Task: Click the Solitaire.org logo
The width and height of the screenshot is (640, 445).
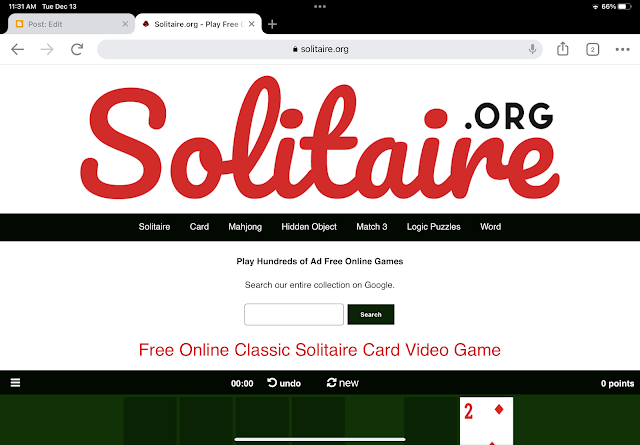Action: [x=320, y=138]
